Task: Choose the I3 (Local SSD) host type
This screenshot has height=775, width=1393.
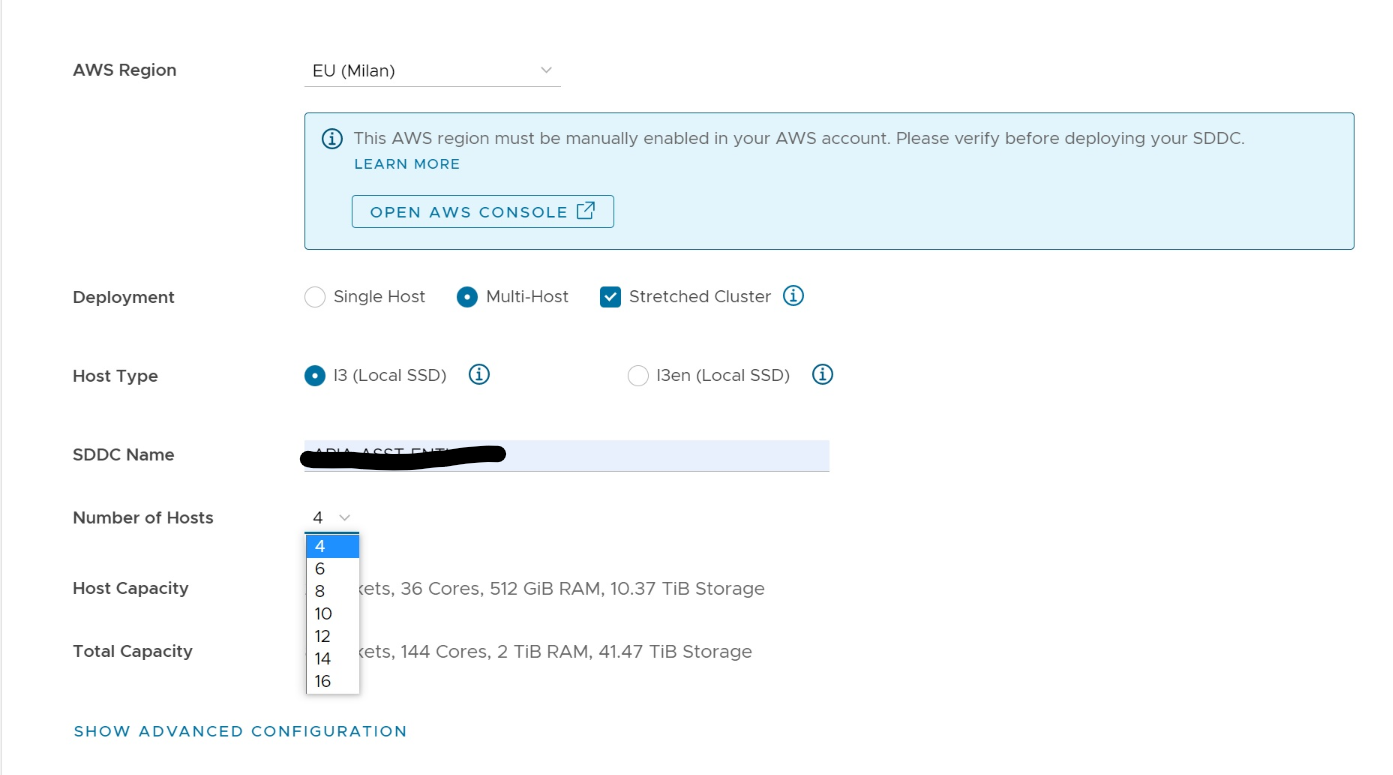Action: pos(315,376)
